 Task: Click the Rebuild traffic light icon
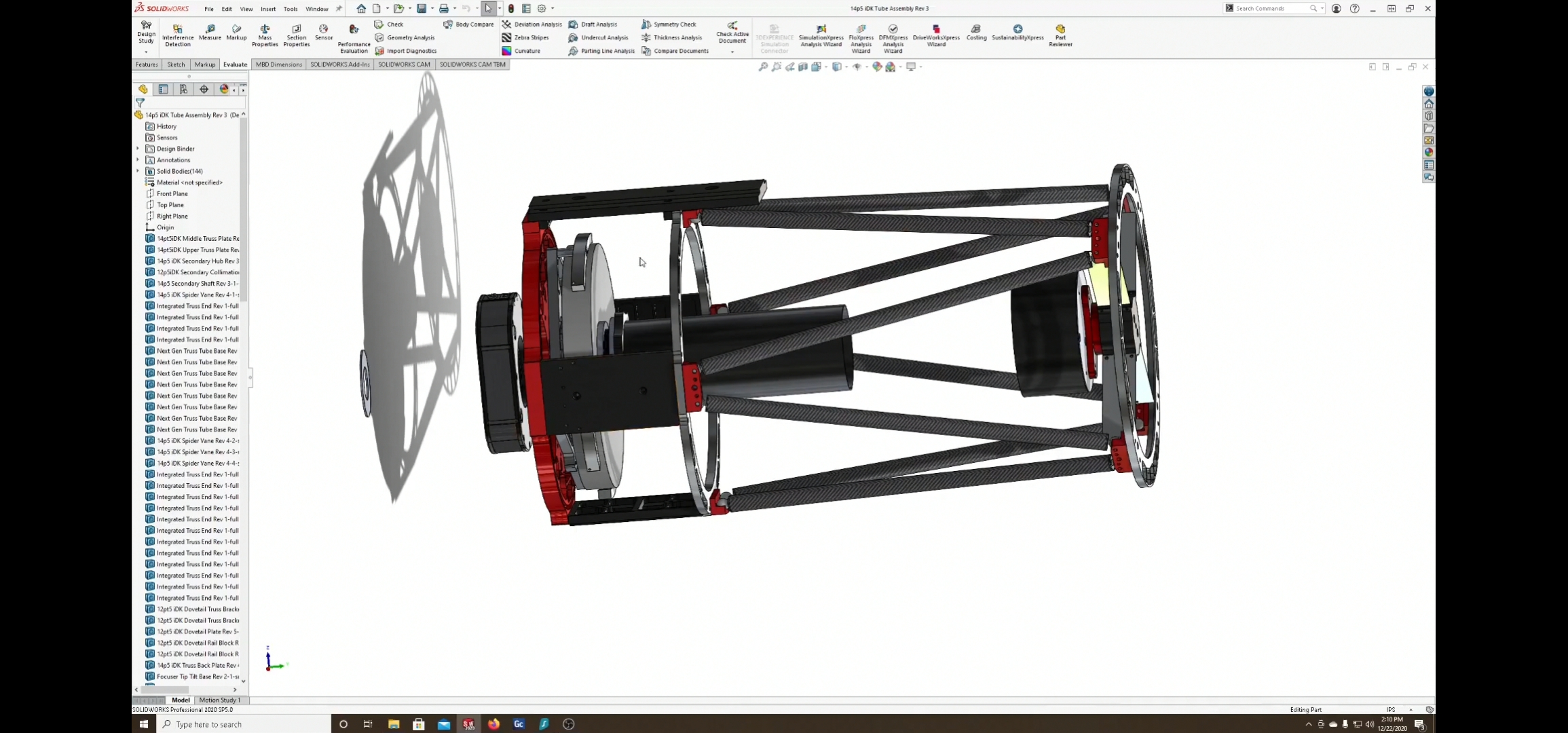coord(511,9)
